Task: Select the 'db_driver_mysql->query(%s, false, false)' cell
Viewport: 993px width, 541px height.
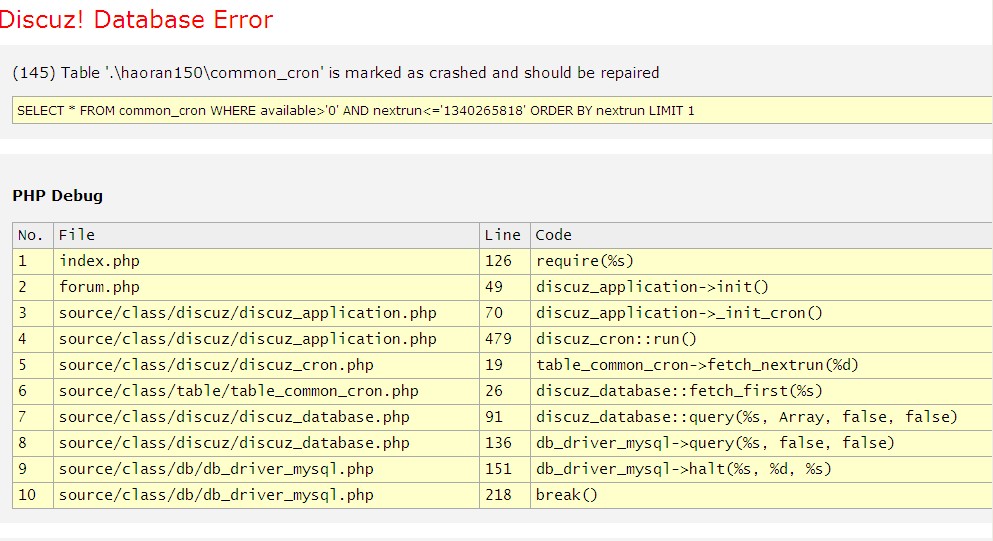Action: pyautogui.click(x=762, y=443)
